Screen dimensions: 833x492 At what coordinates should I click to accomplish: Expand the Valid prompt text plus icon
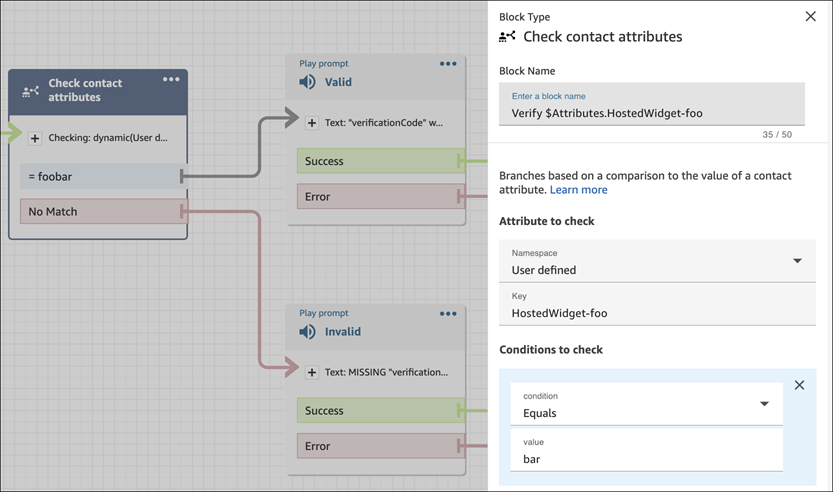point(312,123)
